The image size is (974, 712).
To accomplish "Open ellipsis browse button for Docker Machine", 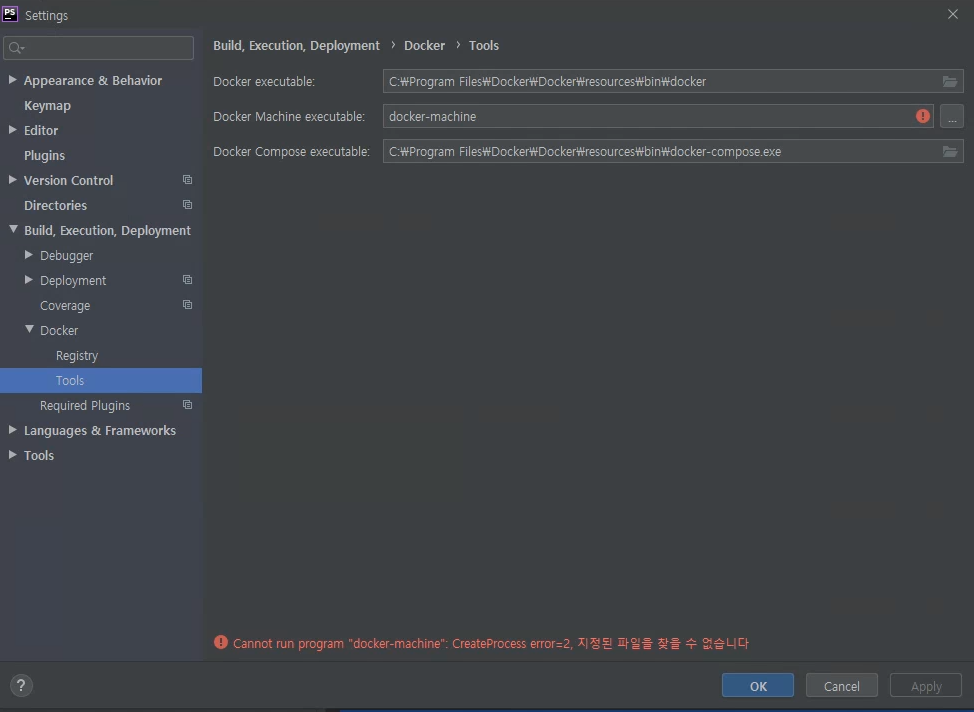I will click(x=952, y=116).
